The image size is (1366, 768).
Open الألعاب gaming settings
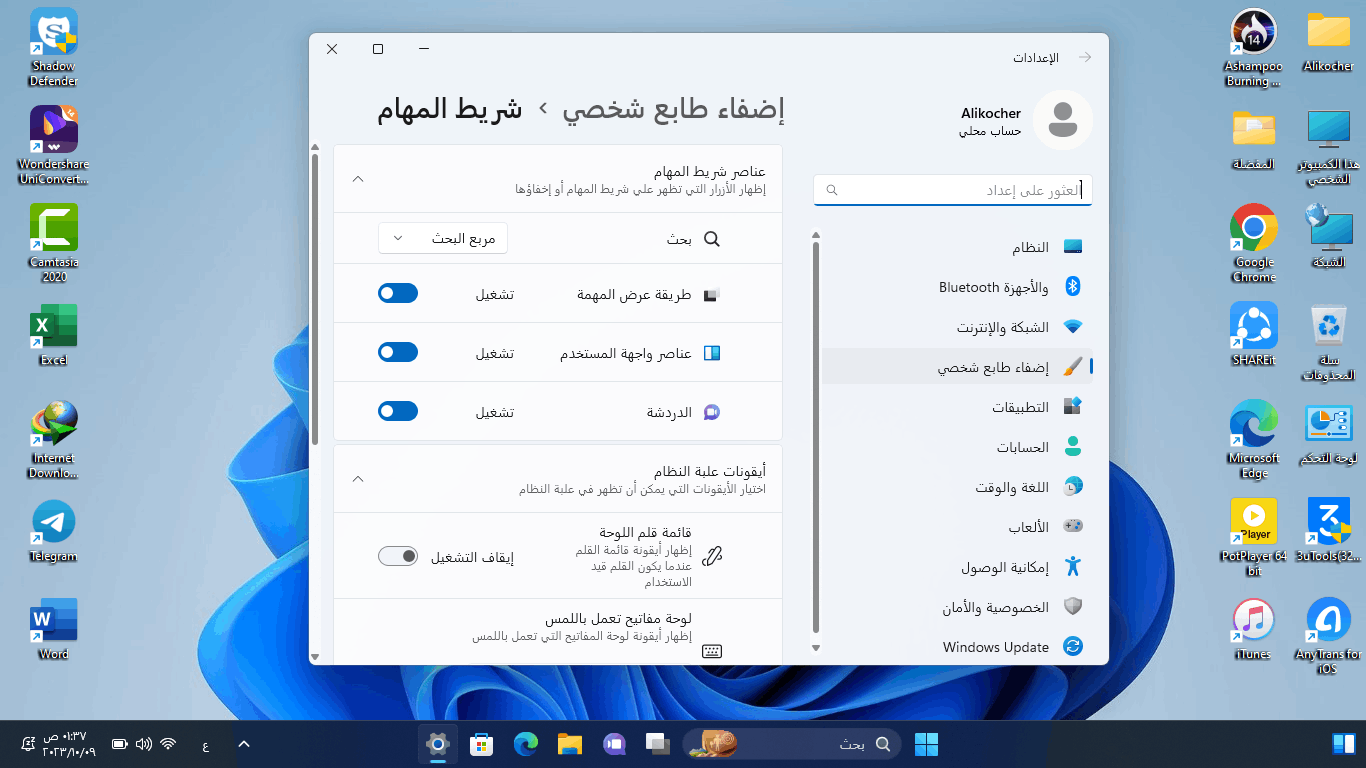pyautogui.click(x=957, y=527)
